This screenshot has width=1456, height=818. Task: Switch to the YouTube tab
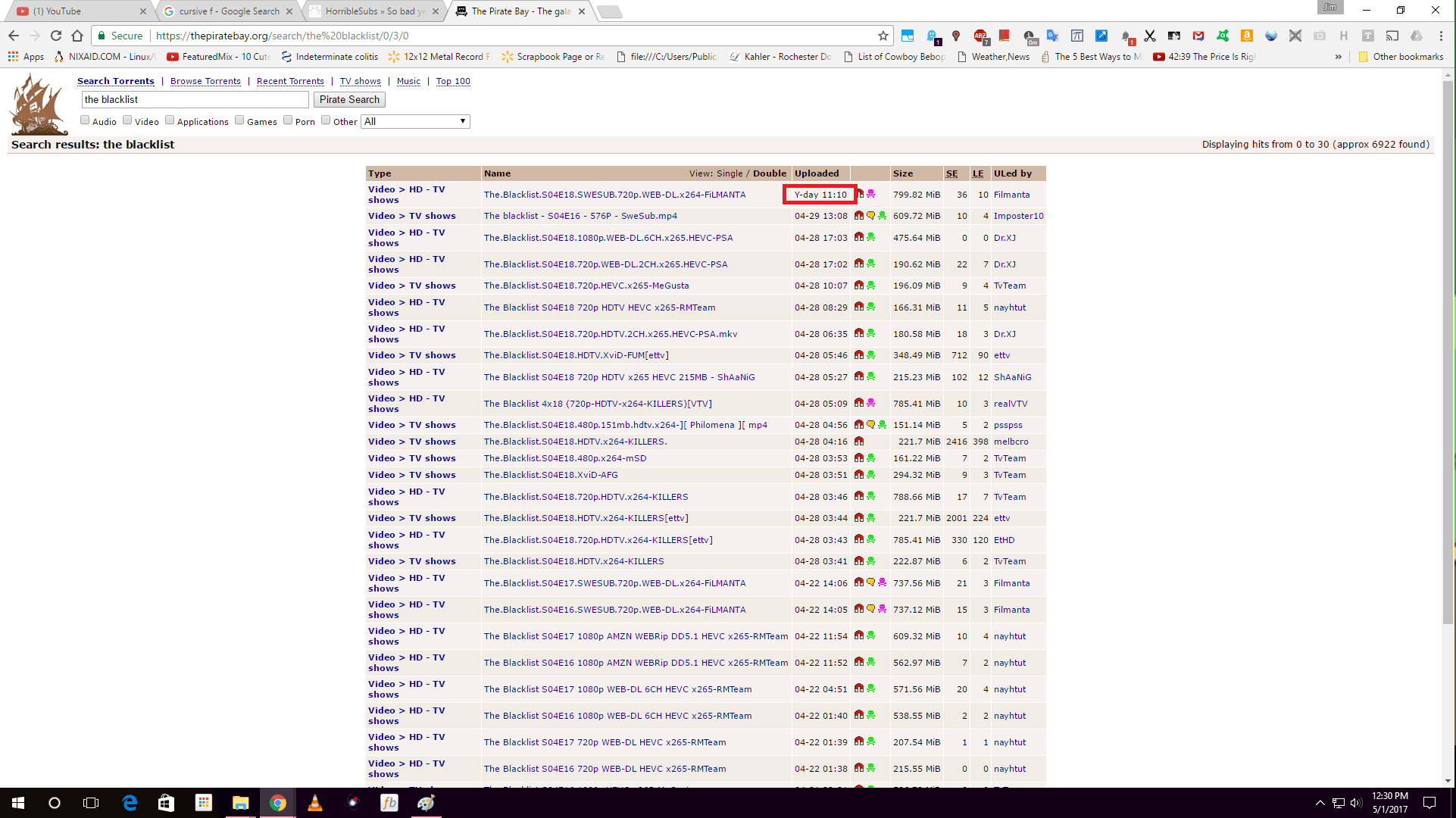80,11
